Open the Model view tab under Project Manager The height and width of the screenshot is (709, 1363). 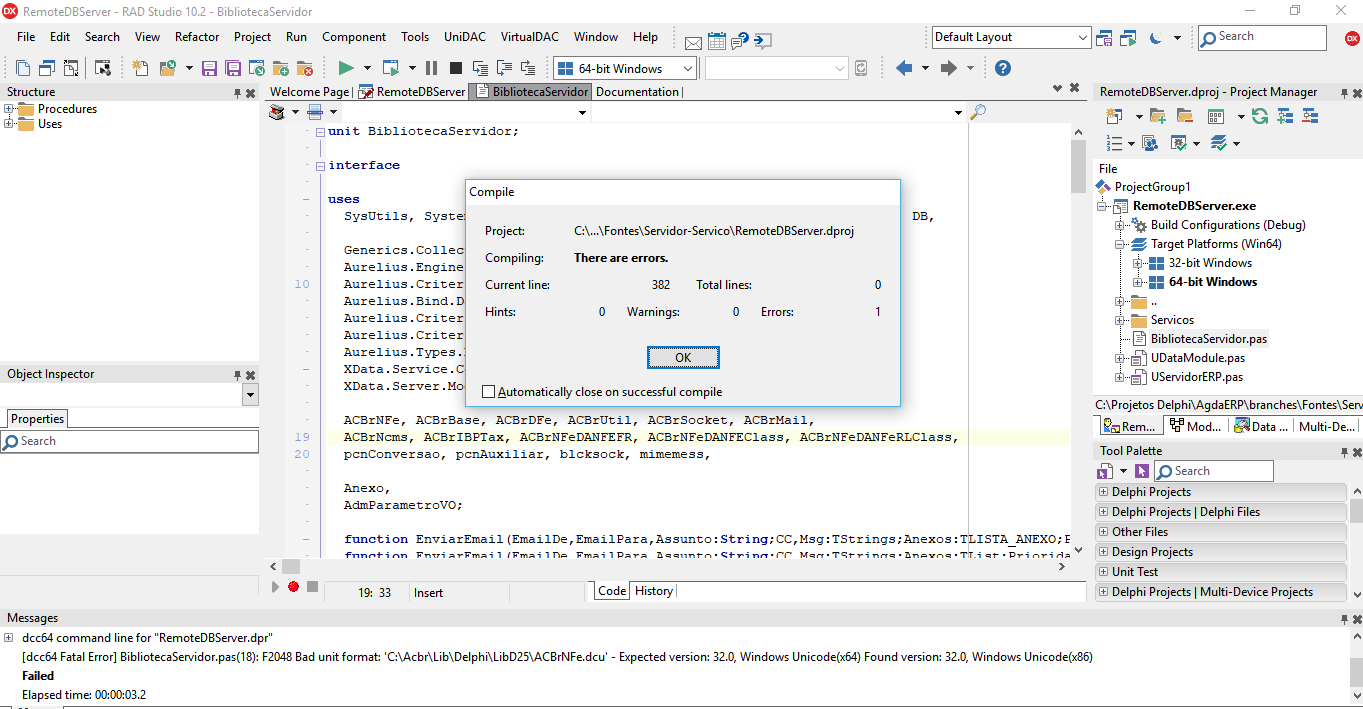click(1195, 426)
